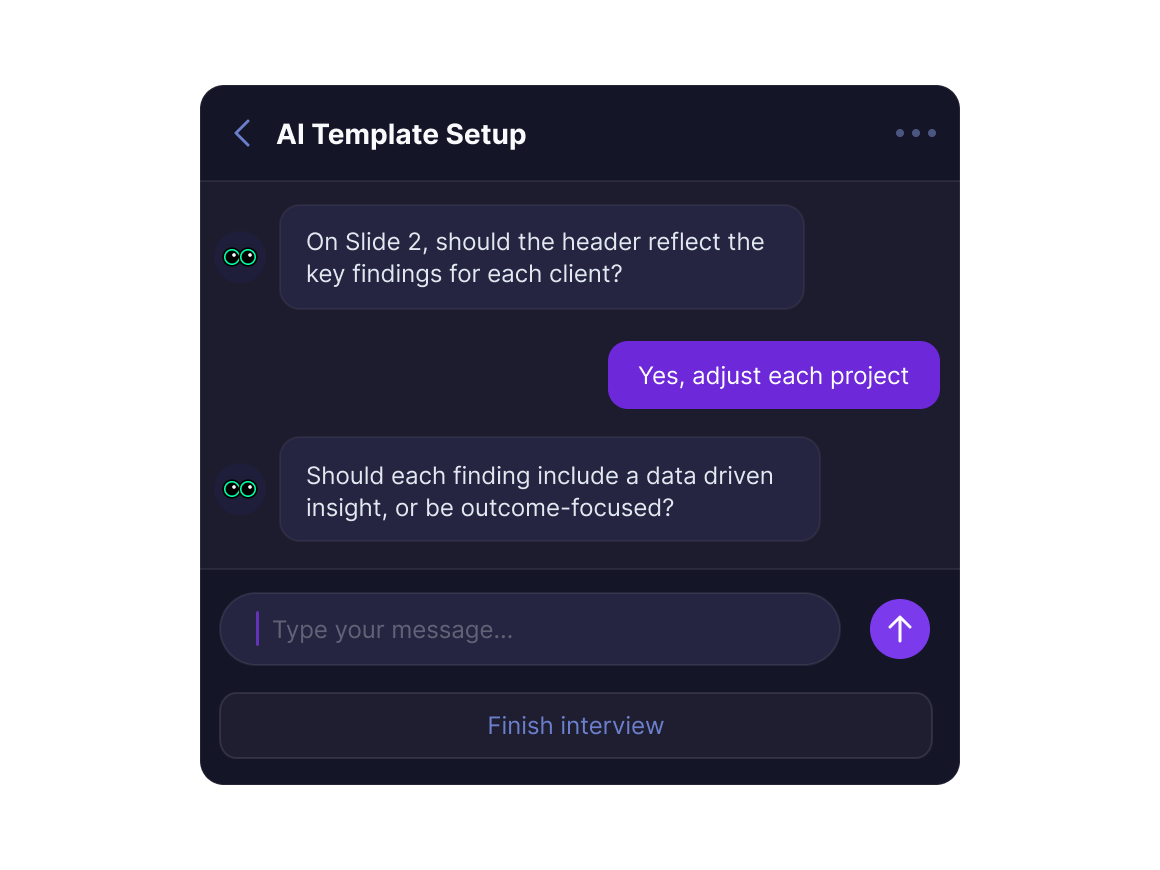Click the back arrow in the header
The width and height of the screenshot is (1160, 870).
click(241, 133)
